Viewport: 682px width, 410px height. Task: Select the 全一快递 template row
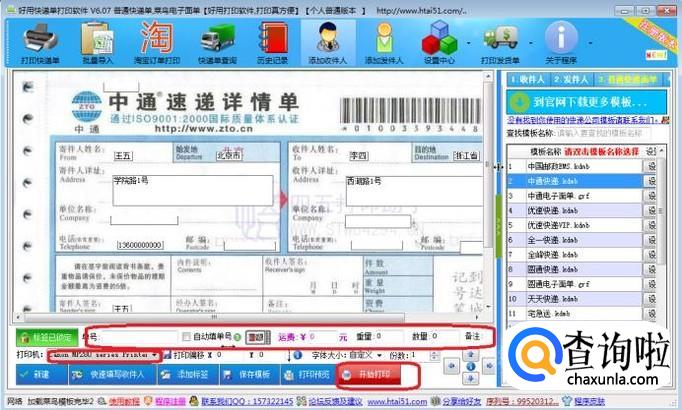click(574, 240)
